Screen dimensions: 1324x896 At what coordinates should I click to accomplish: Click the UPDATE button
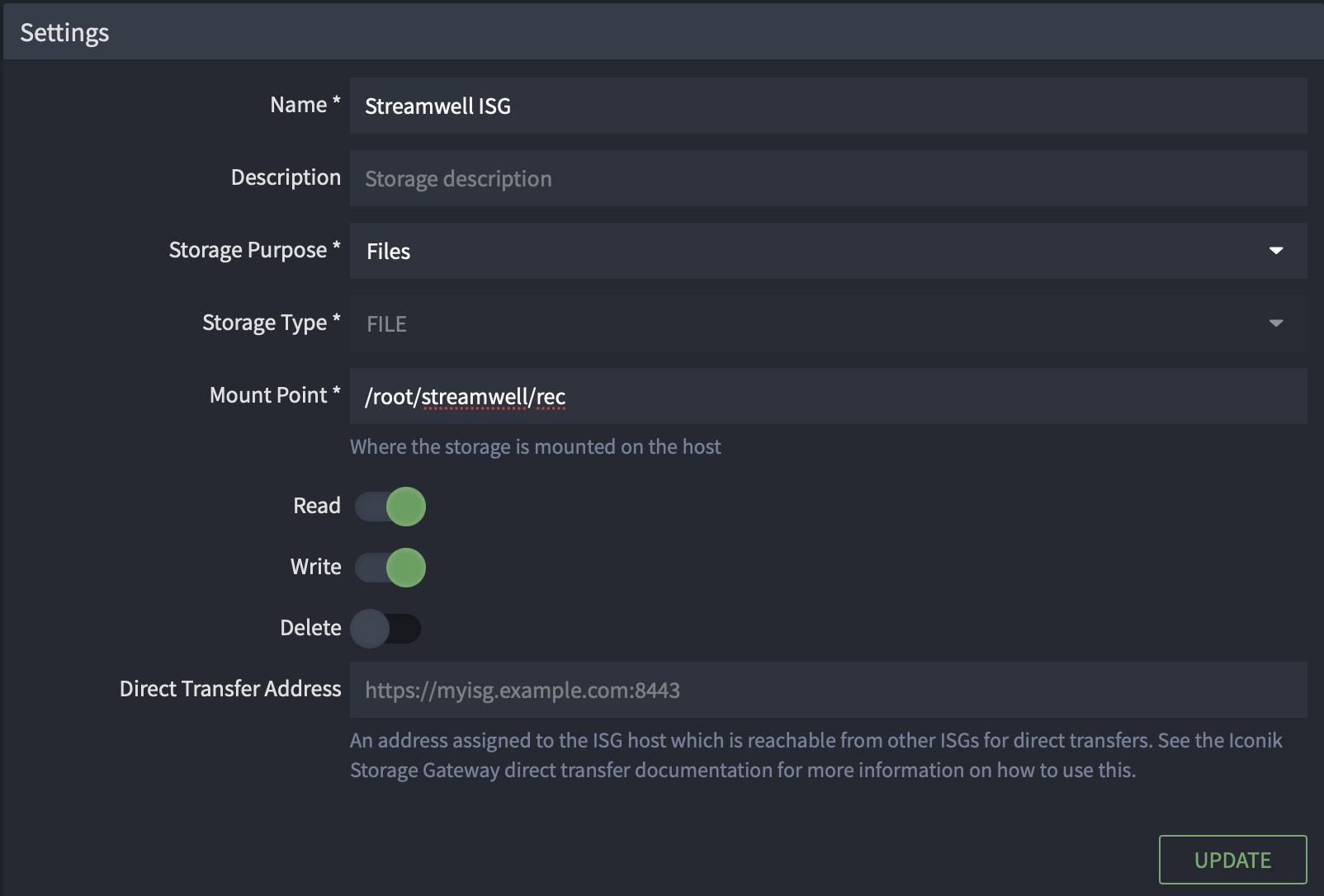click(x=1232, y=860)
